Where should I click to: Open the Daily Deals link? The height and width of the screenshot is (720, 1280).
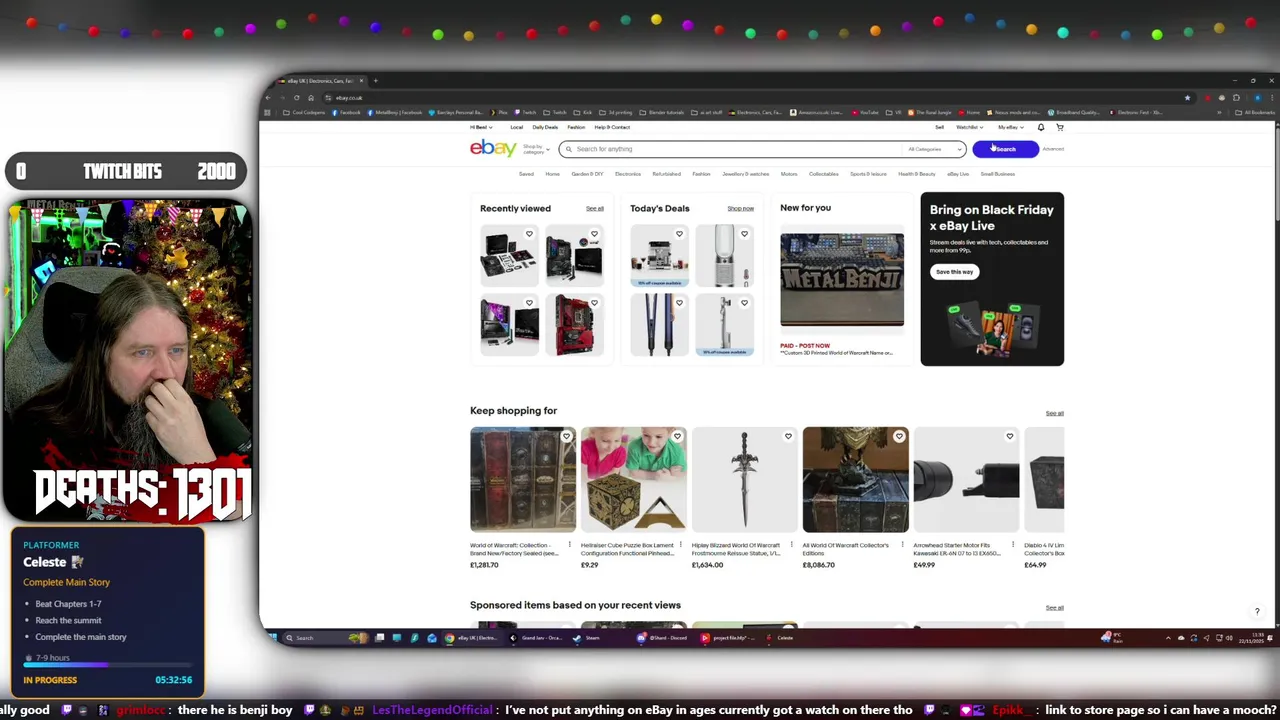[x=545, y=127]
